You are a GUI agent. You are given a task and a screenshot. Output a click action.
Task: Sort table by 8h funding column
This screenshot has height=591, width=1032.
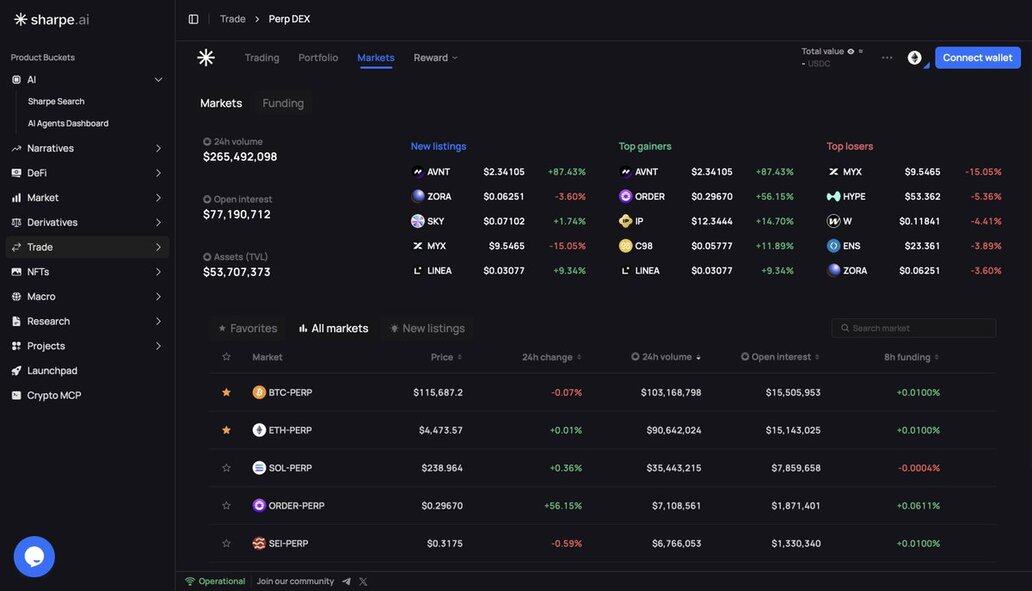(x=912, y=357)
